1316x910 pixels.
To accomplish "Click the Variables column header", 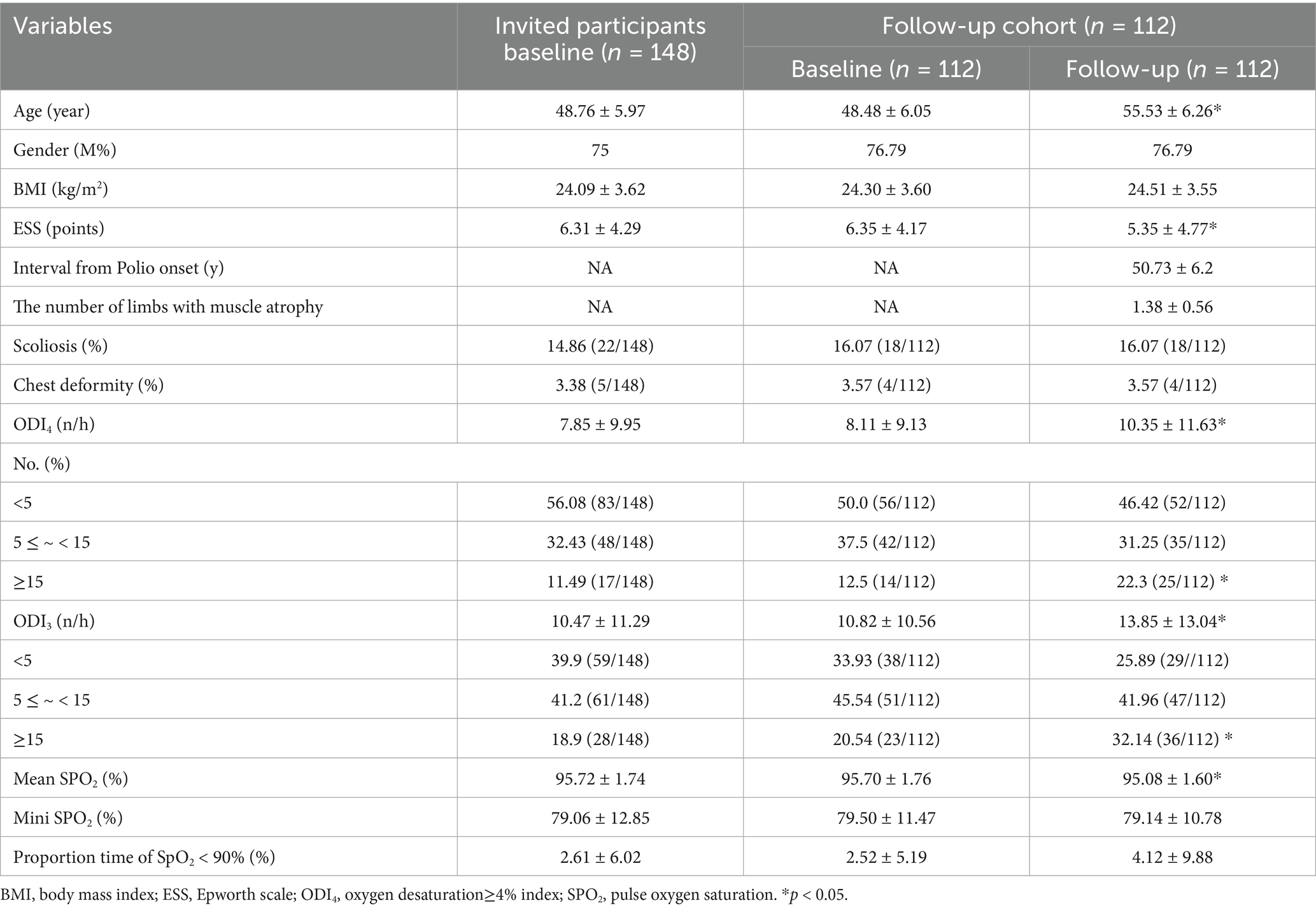I will pos(63,26).
